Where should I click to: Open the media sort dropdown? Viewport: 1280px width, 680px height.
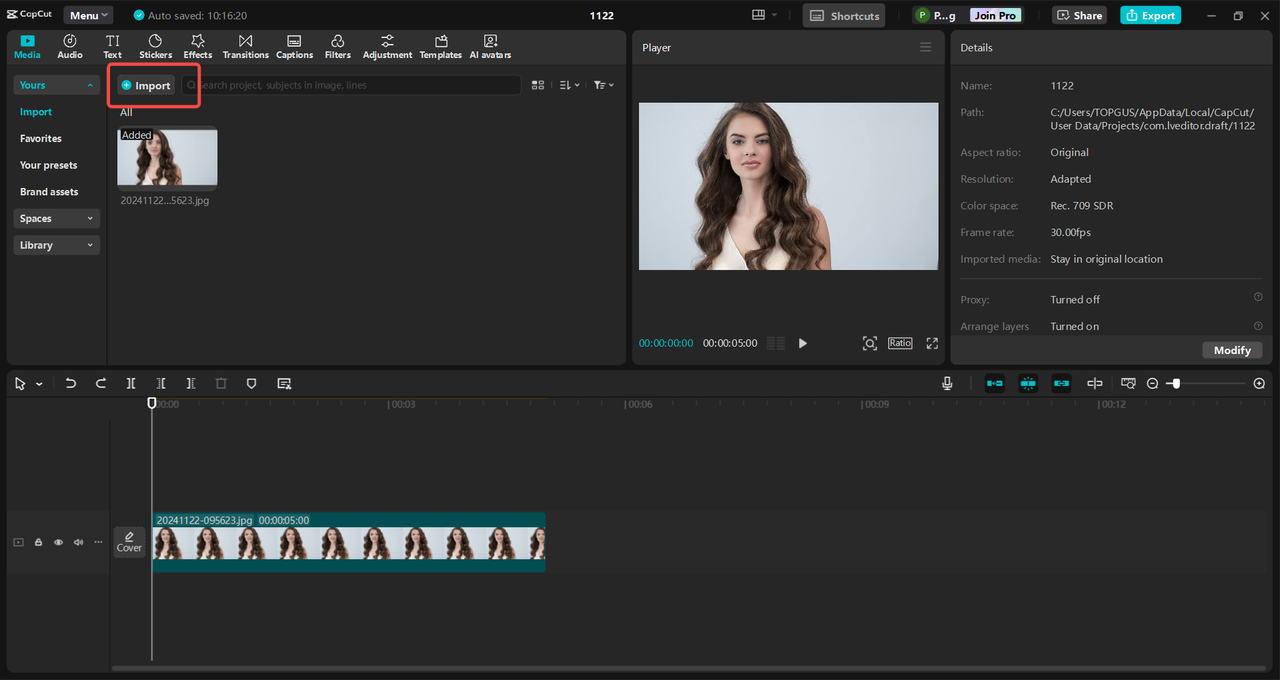[x=569, y=85]
